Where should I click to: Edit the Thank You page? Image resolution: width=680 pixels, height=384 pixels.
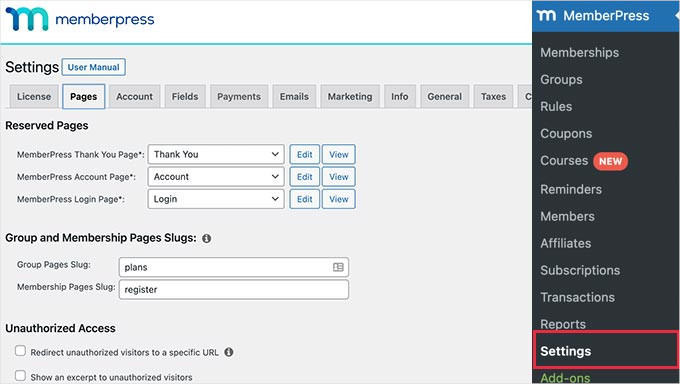tap(304, 154)
